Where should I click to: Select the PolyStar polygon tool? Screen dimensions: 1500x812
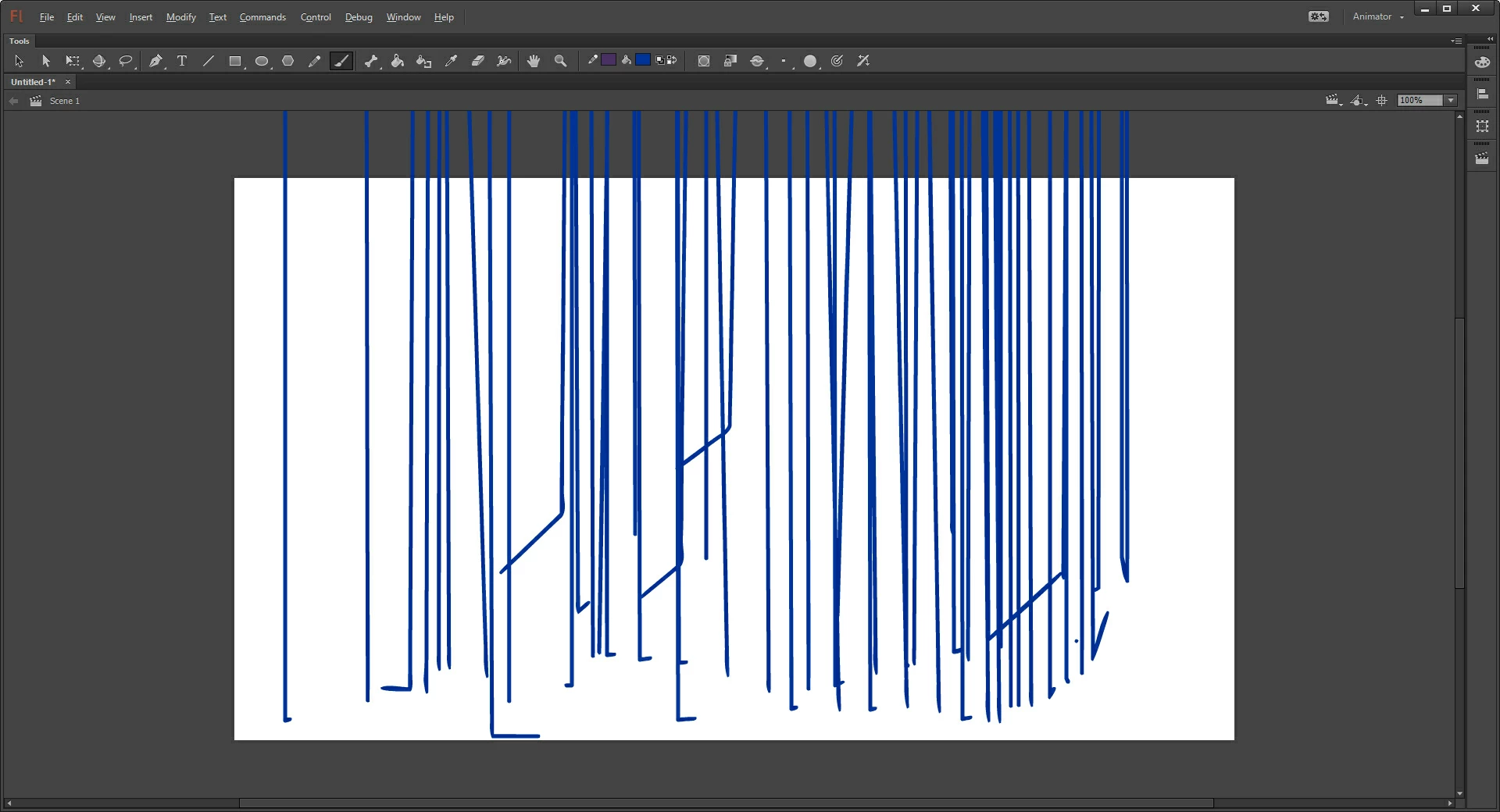click(288, 61)
